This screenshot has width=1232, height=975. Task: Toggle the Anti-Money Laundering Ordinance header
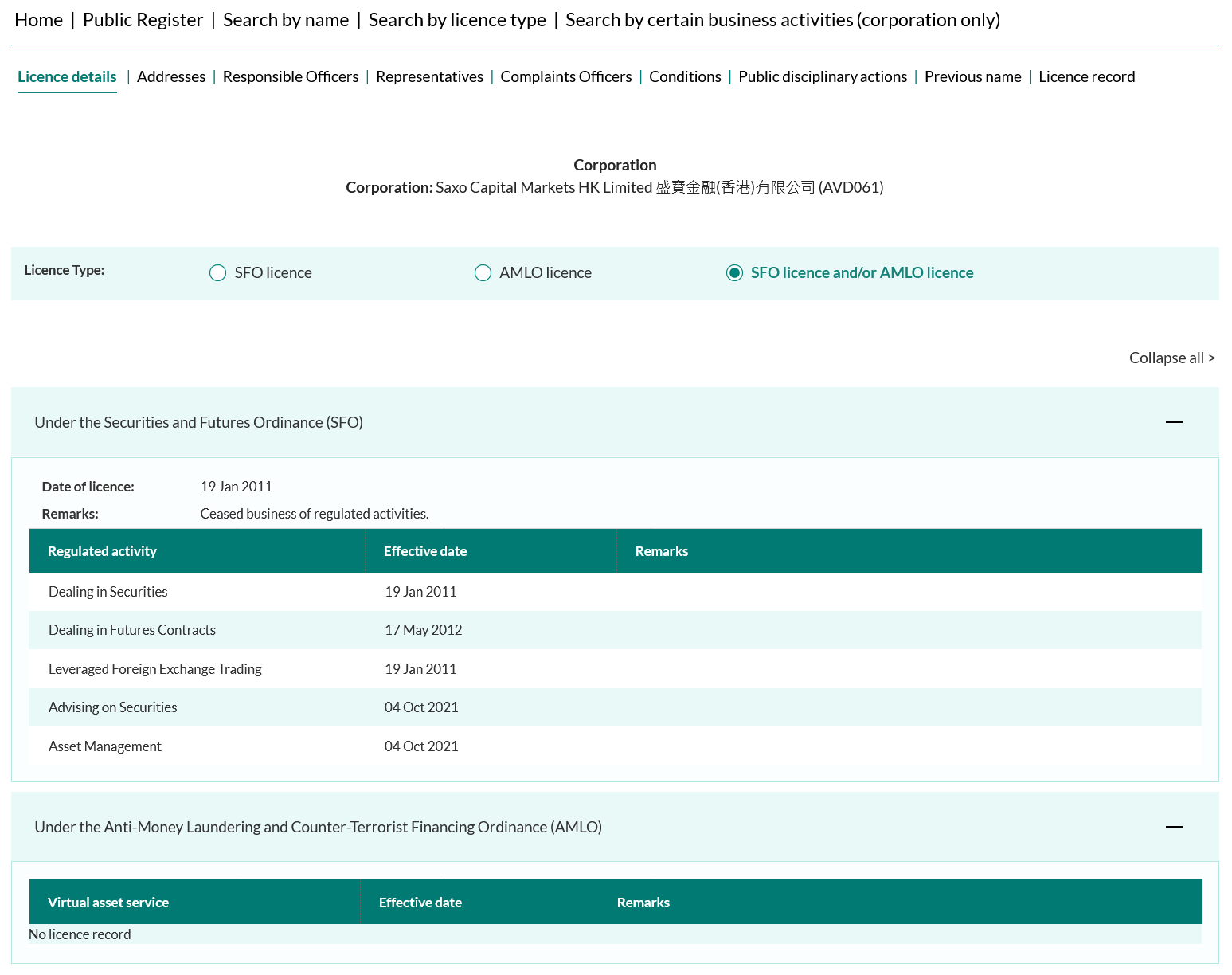[x=318, y=827]
